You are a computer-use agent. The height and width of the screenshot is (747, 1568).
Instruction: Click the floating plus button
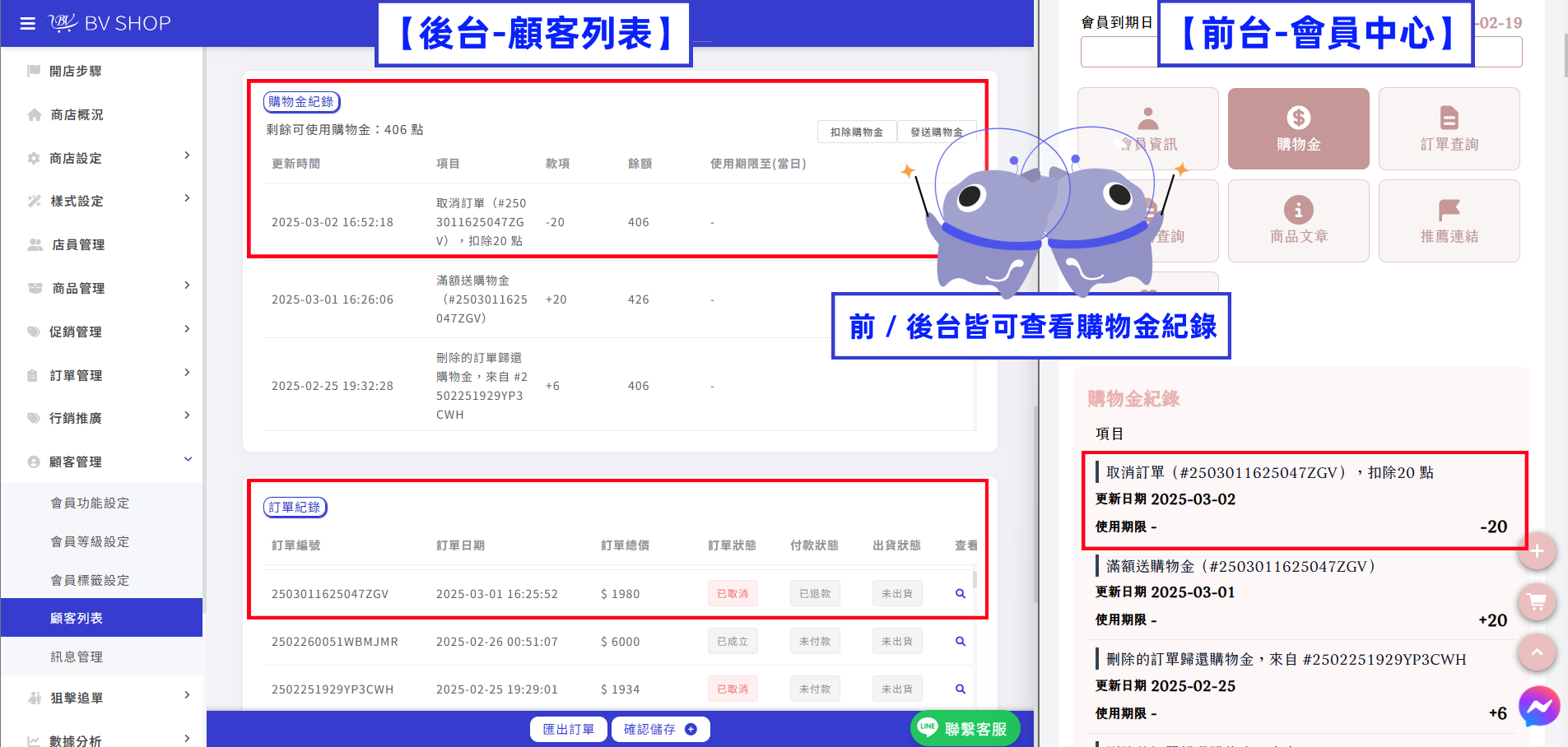tap(1536, 551)
